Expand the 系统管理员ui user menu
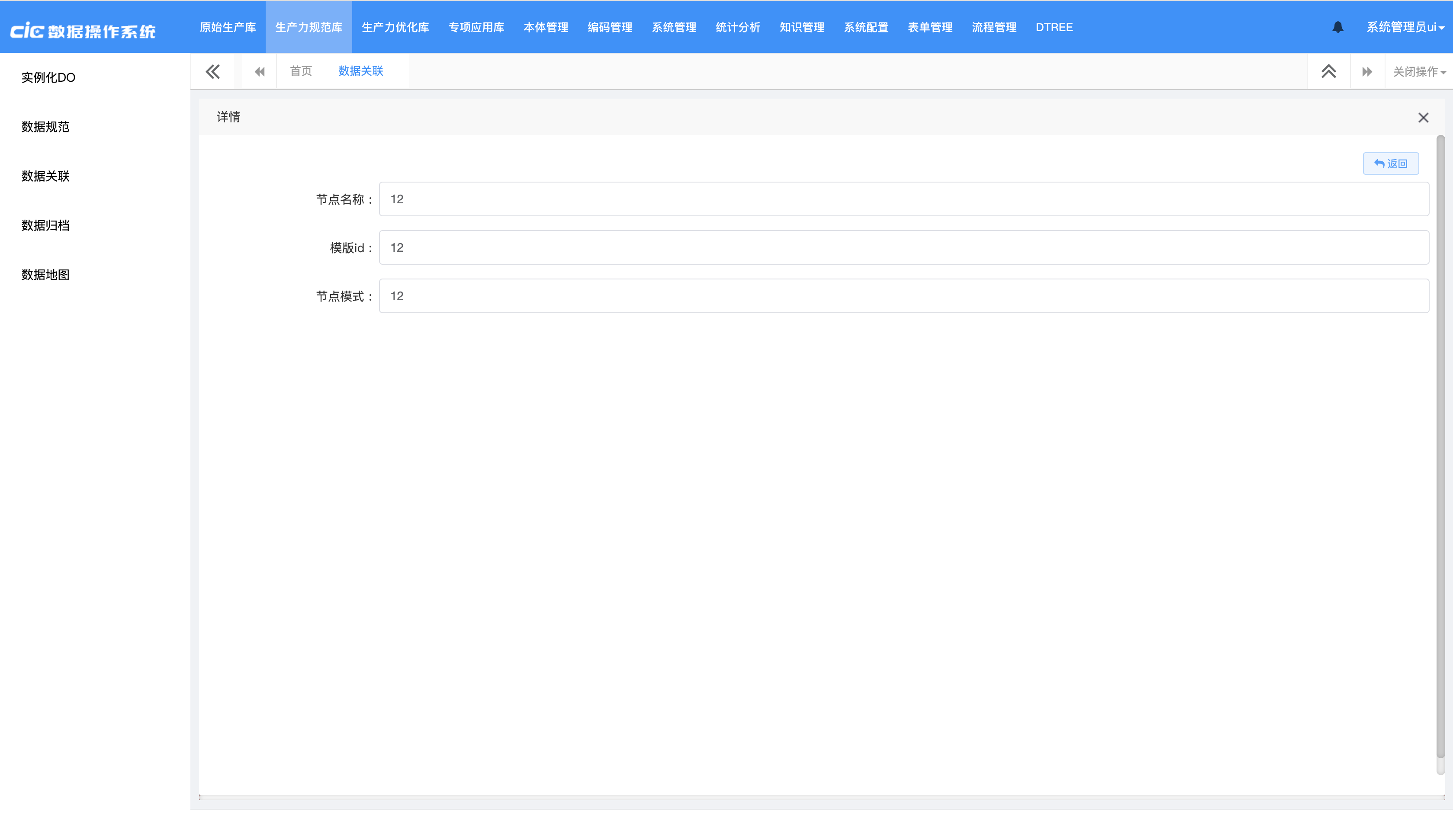The width and height of the screenshot is (1453, 840). 1405,27
